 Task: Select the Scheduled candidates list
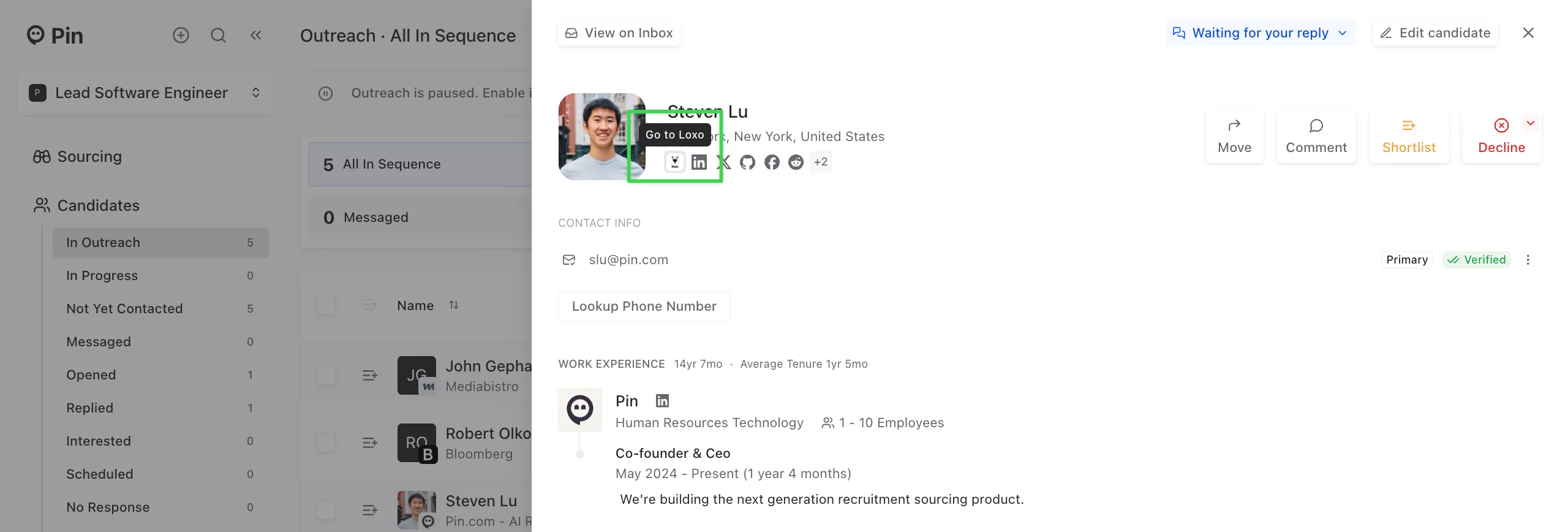pos(160,474)
